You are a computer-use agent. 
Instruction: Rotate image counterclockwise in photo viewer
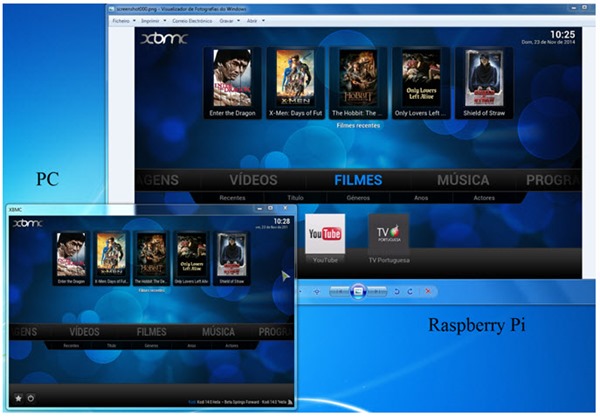(x=397, y=292)
